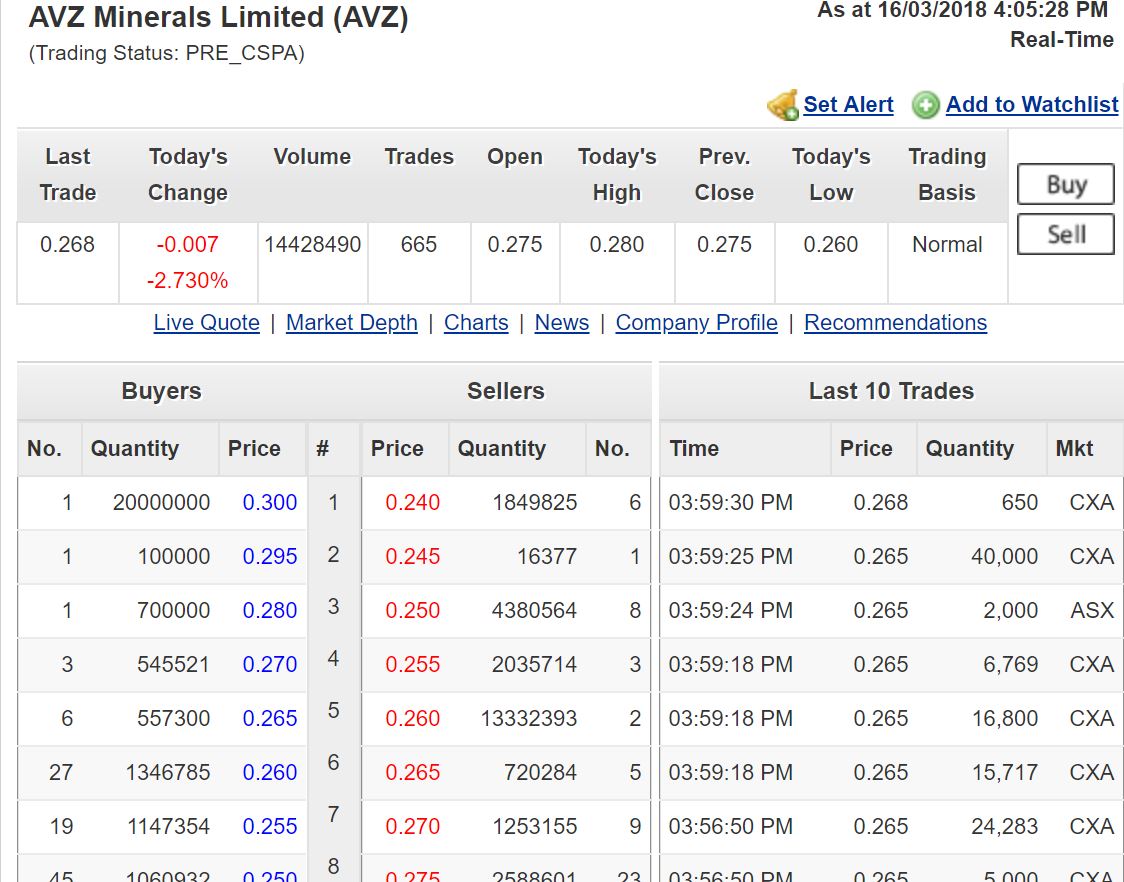
Task: Open the Market Depth link
Action: pos(351,323)
